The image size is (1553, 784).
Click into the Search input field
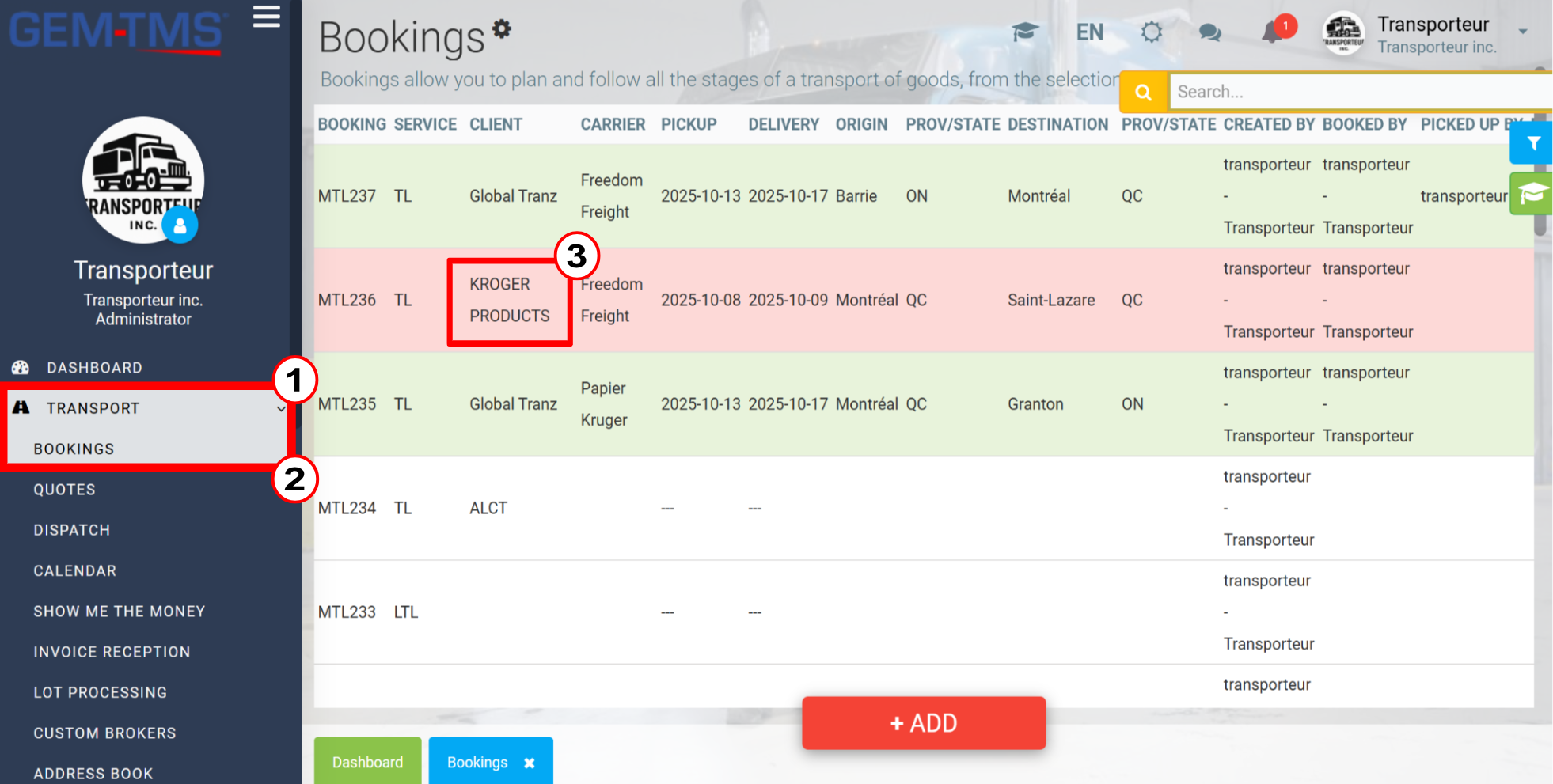click(1360, 92)
